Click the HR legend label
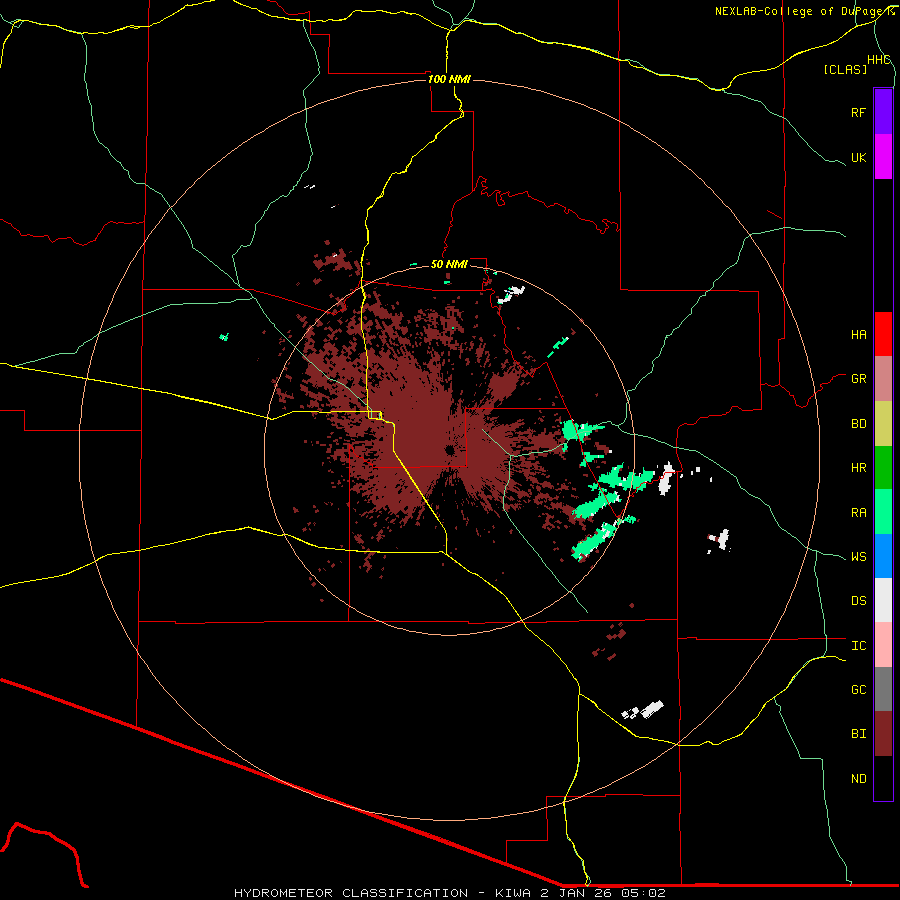900x900 pixels. point(858,468)
